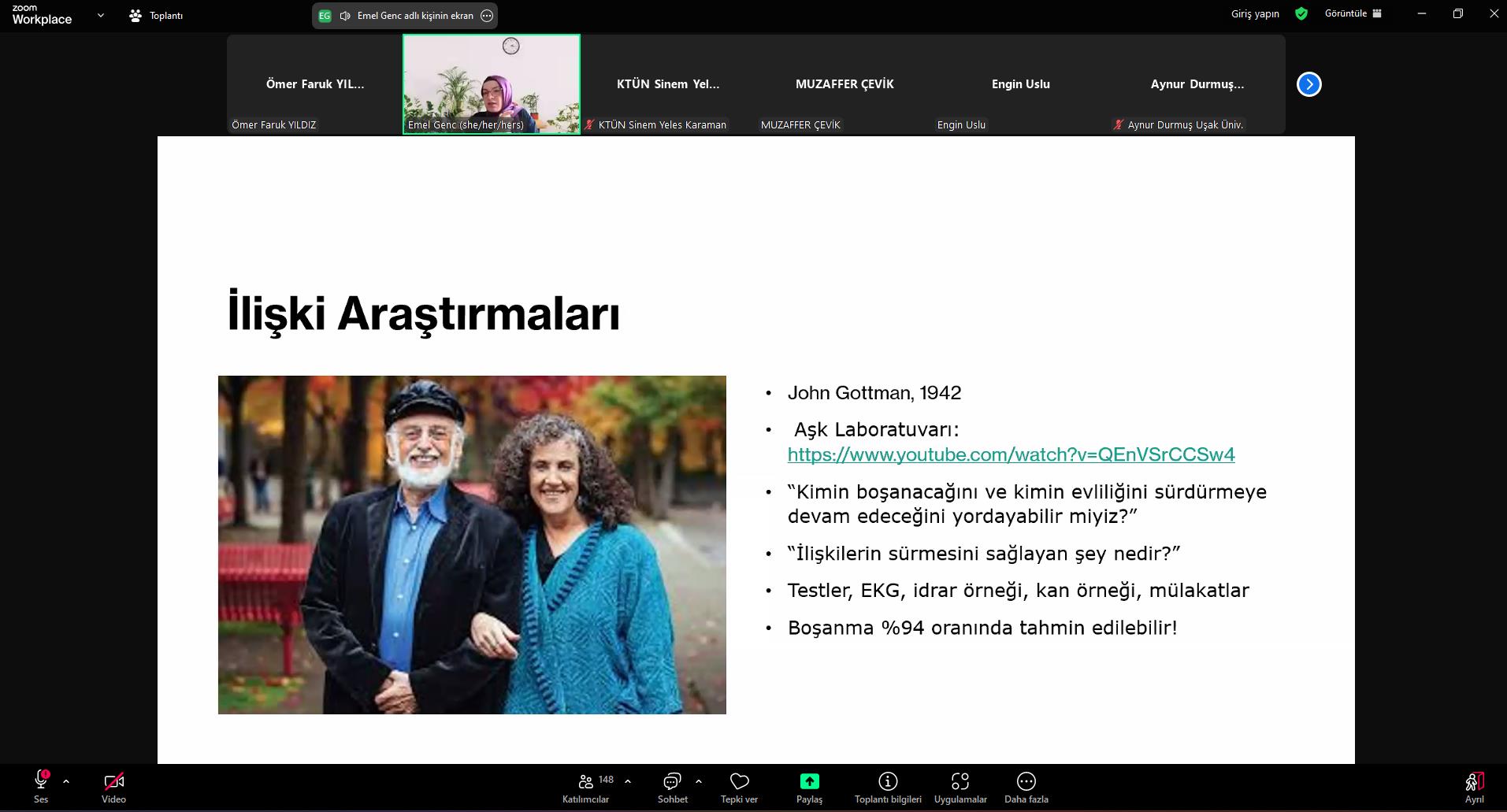Select Engin Uslu participant tile
This screenshot has width=1507, height=812.
point(1021,84)
